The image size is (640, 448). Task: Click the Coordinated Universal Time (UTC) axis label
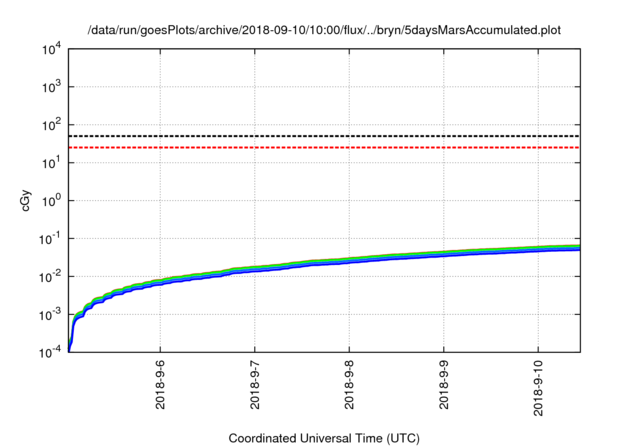324,438
